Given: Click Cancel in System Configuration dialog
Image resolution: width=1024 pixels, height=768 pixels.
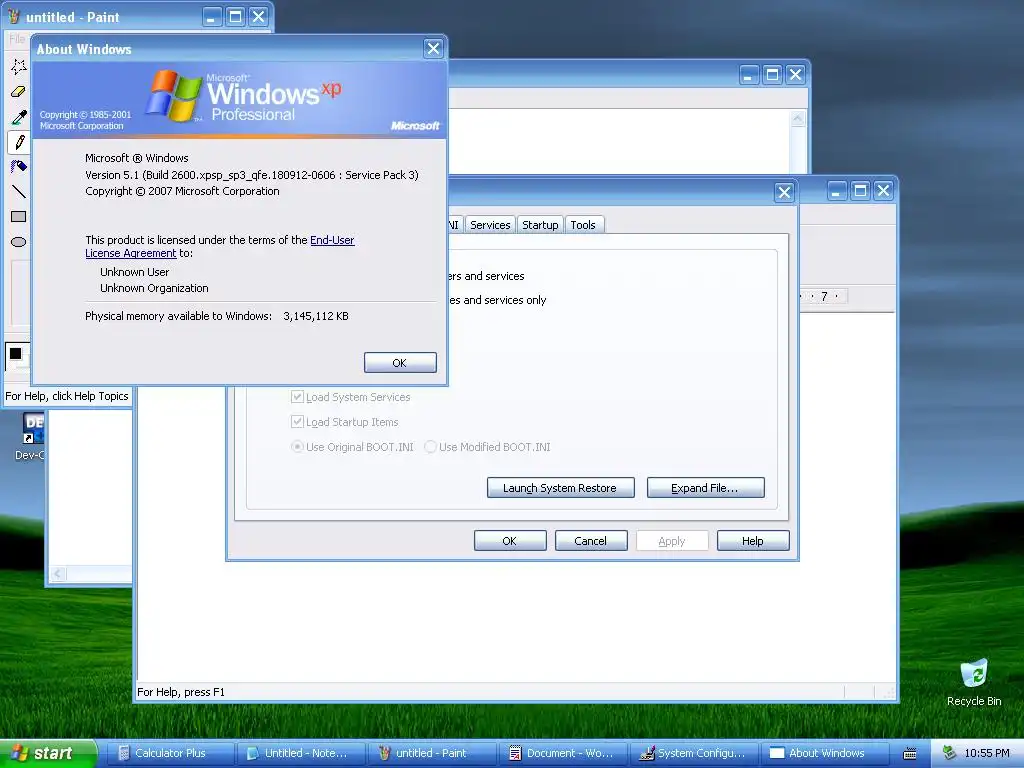Looking at the screenshot, I should click(x=590, y=541).
